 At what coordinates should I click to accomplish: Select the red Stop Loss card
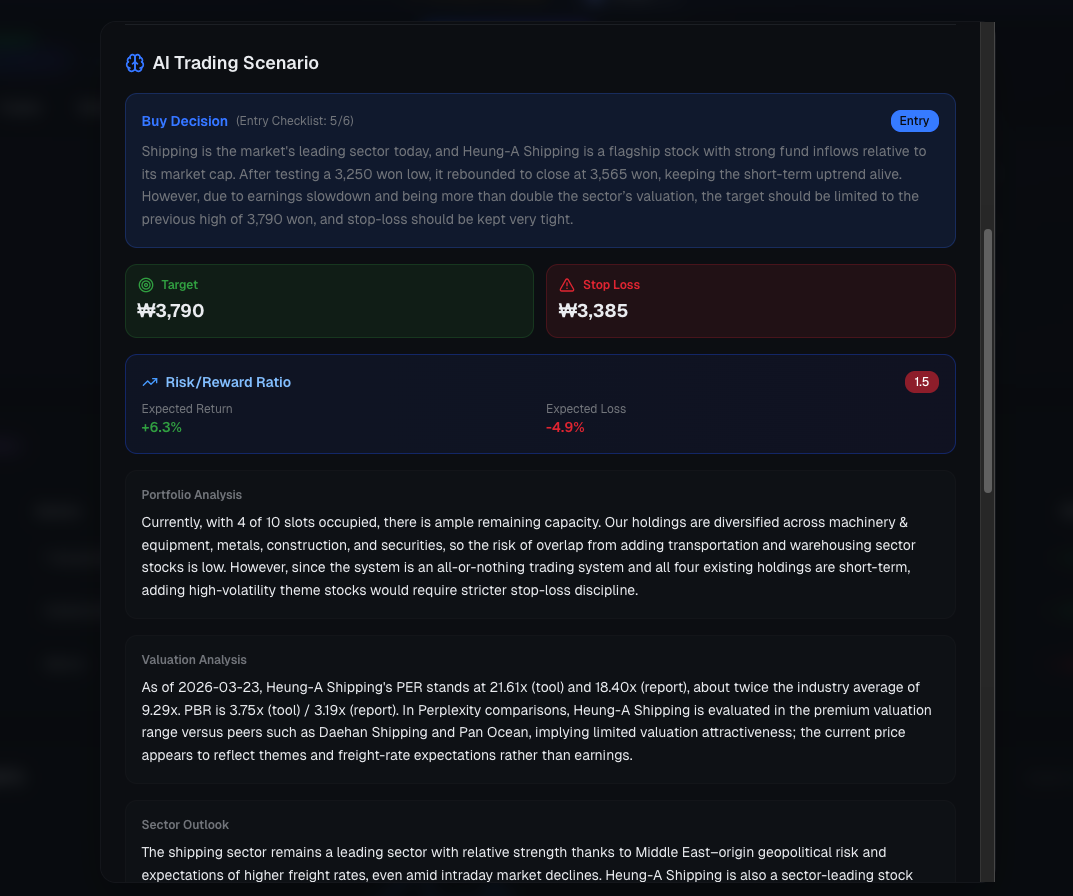tap(750, 300)
